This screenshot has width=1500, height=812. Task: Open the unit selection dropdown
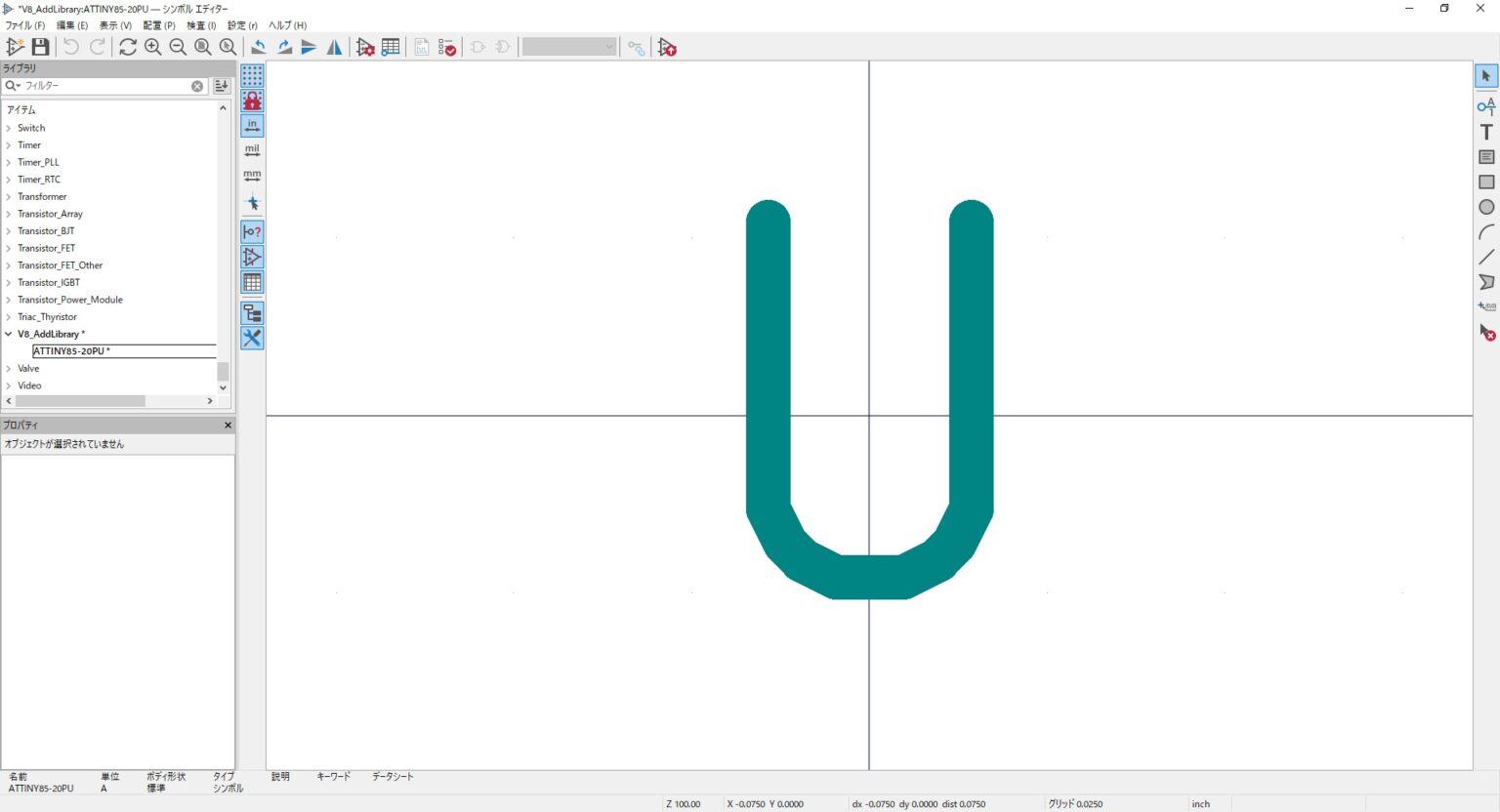tap(568, 46)
